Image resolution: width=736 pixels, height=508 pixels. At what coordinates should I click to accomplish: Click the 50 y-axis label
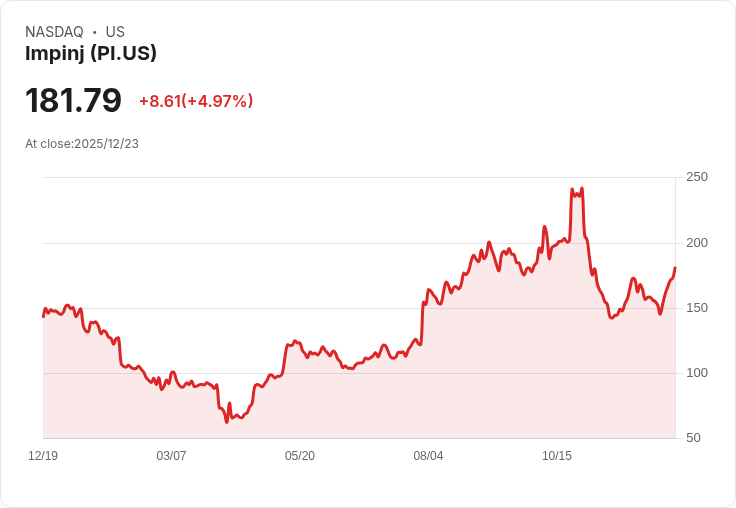[692, 438]
